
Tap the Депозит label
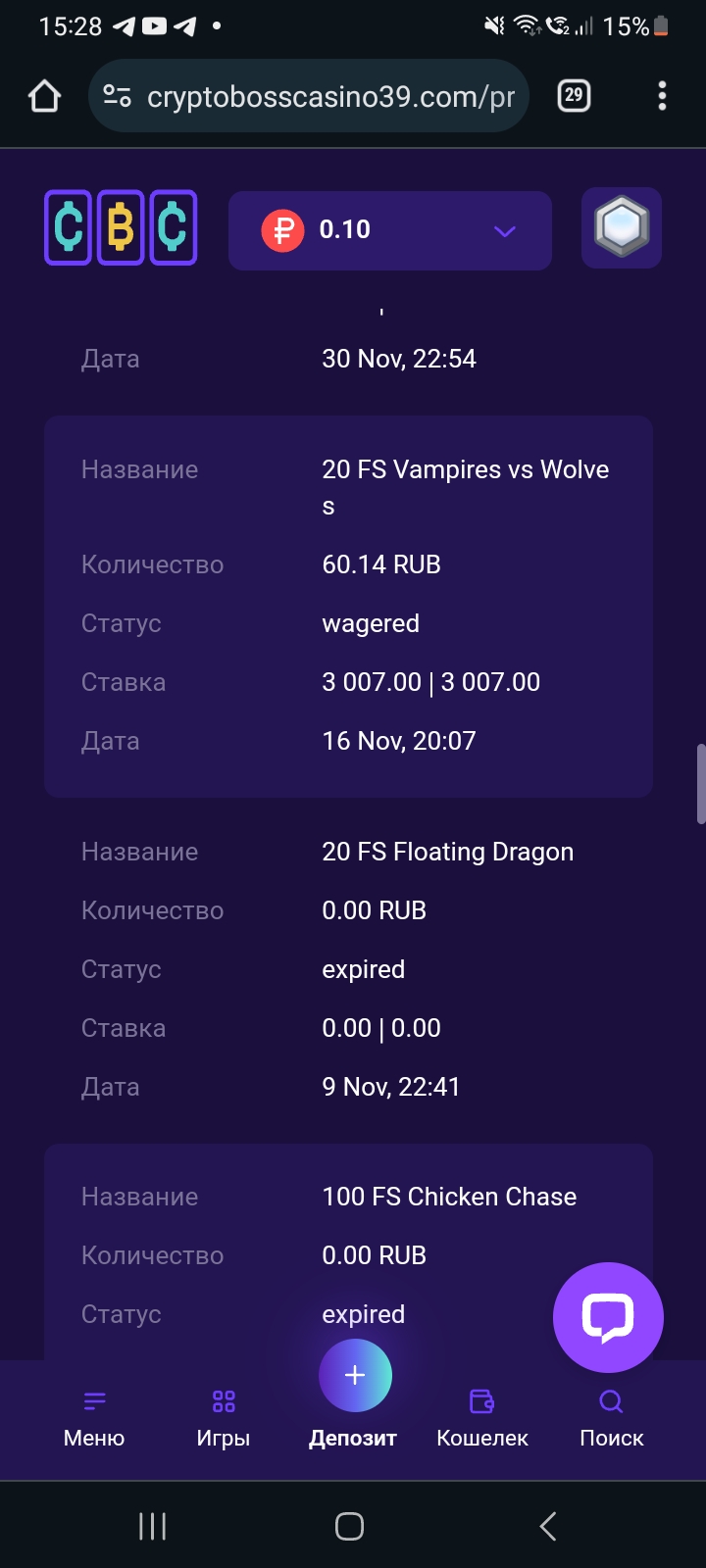click(353, 1439)
